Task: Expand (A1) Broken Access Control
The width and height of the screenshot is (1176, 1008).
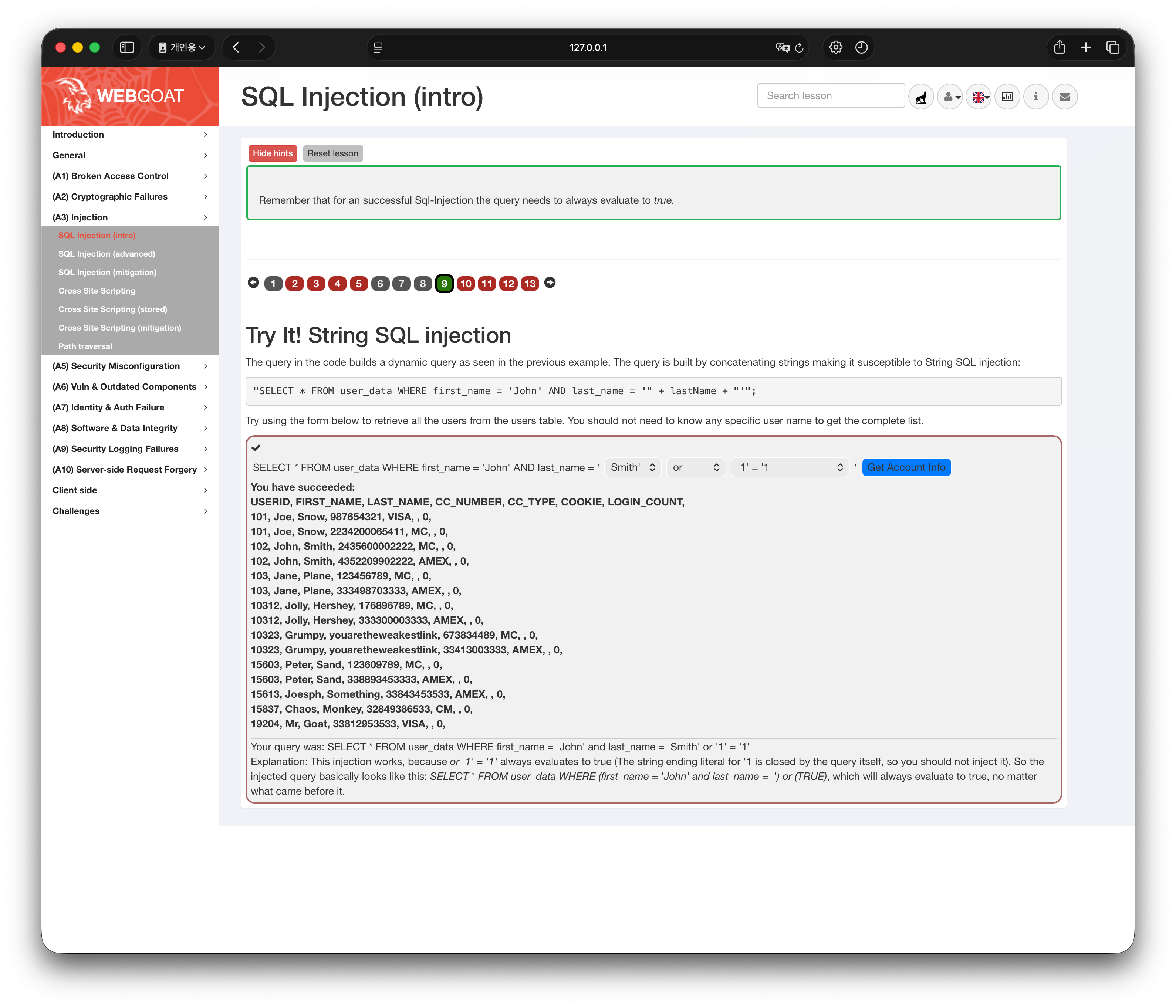Action: click(x=130, y=176)
